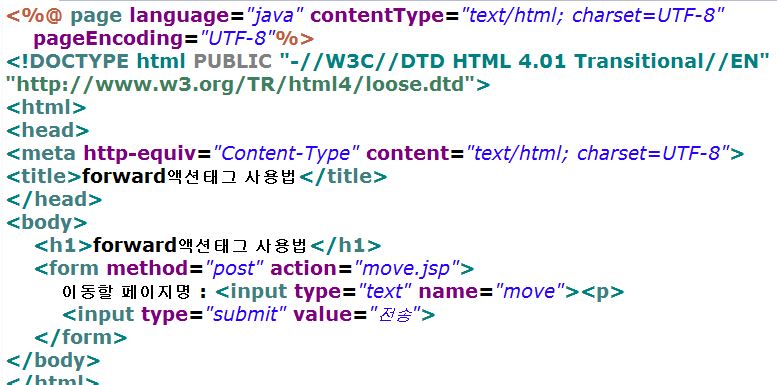Click the opening <h1> tag
Image resolution: width=777 pixels, height=385 pixels.
[x=63, y=245]
